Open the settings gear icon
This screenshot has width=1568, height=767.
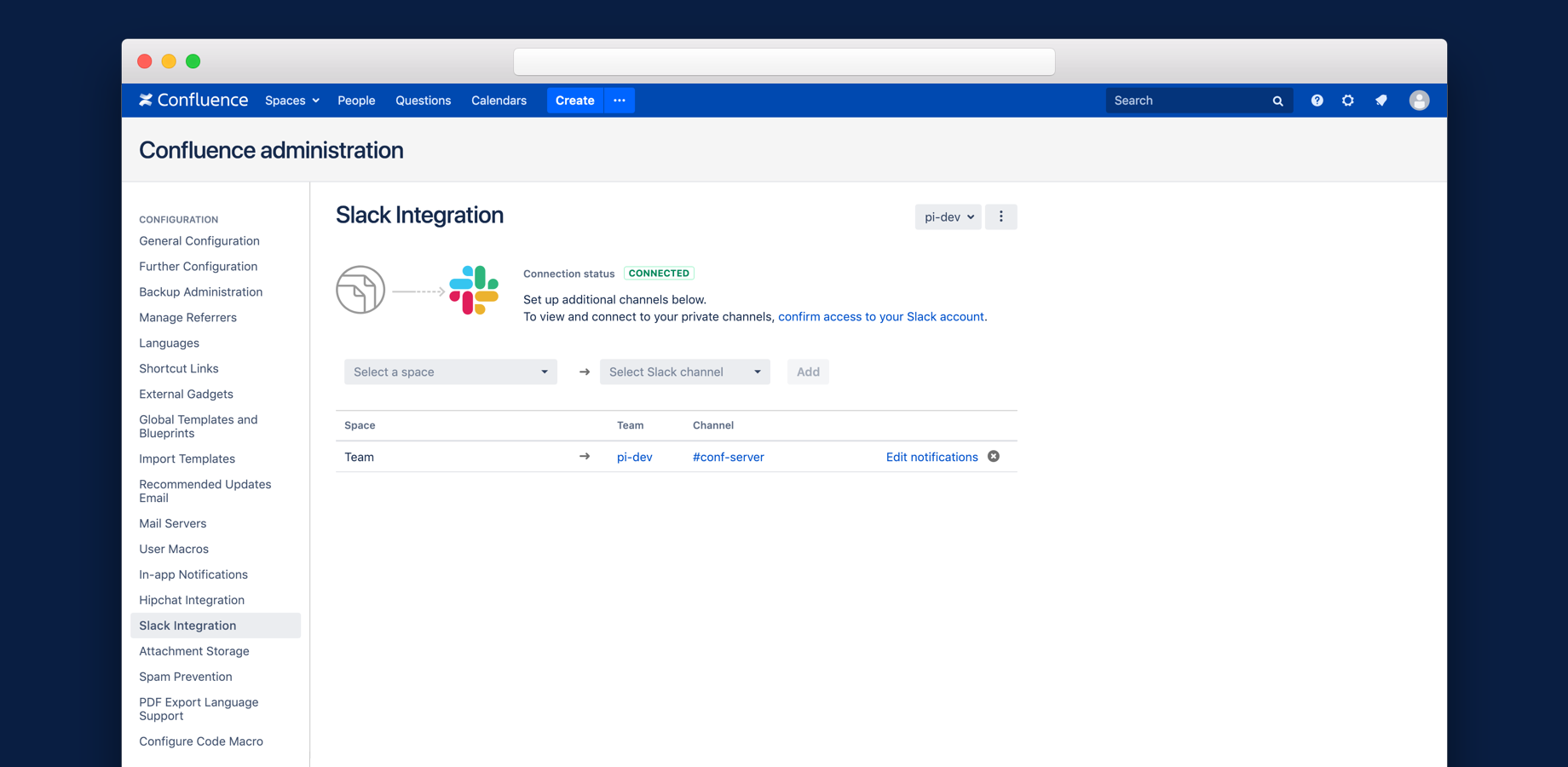click(1347, 101)
